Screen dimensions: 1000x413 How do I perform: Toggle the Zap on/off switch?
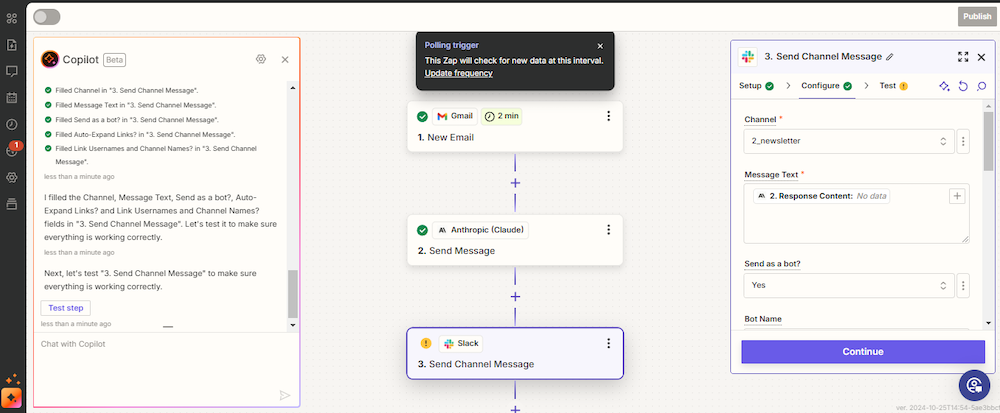pyautogui.click(x=47, y=17)
